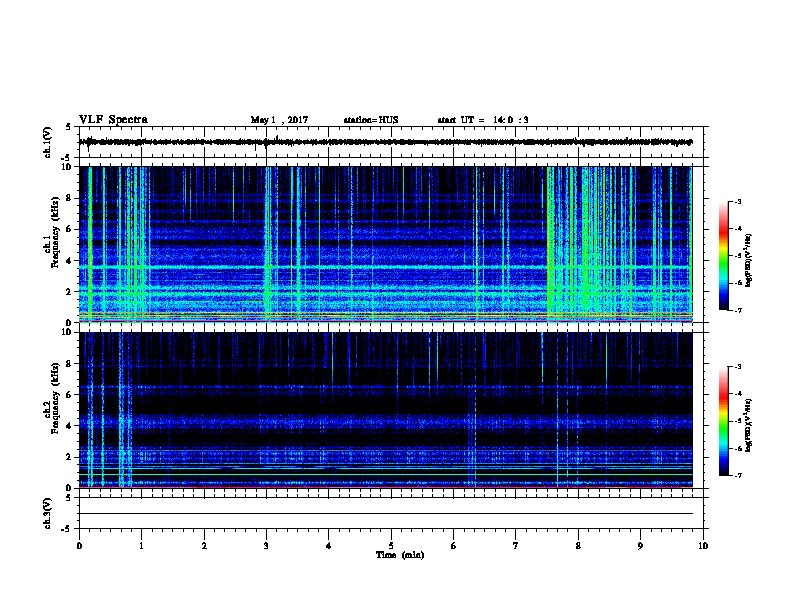Click the ch.2 spectrogram color bar
Image resolution: width=792 pixels, height=612 pixels.
pos(723,421)
